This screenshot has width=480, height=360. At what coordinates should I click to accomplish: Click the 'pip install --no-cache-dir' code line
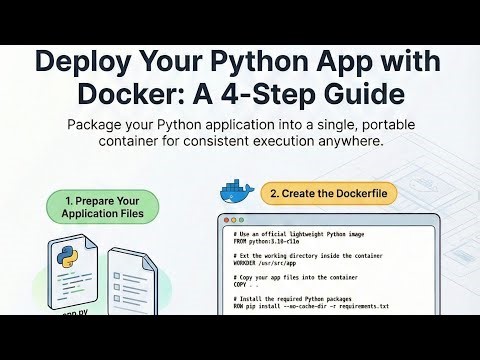[311, 306]
